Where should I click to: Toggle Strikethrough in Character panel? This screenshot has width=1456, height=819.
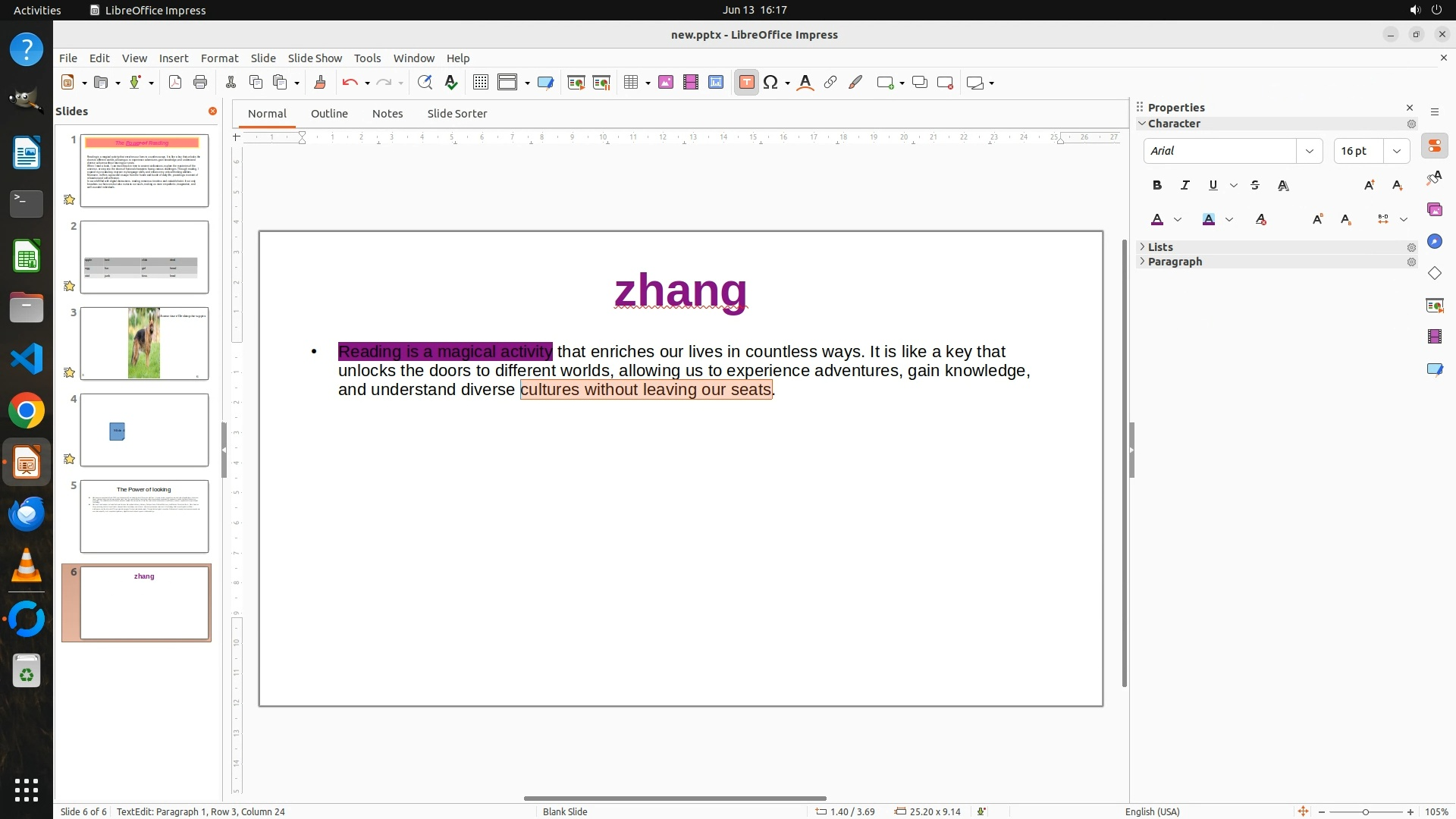pyautogui.click(x=1255, y=185)
